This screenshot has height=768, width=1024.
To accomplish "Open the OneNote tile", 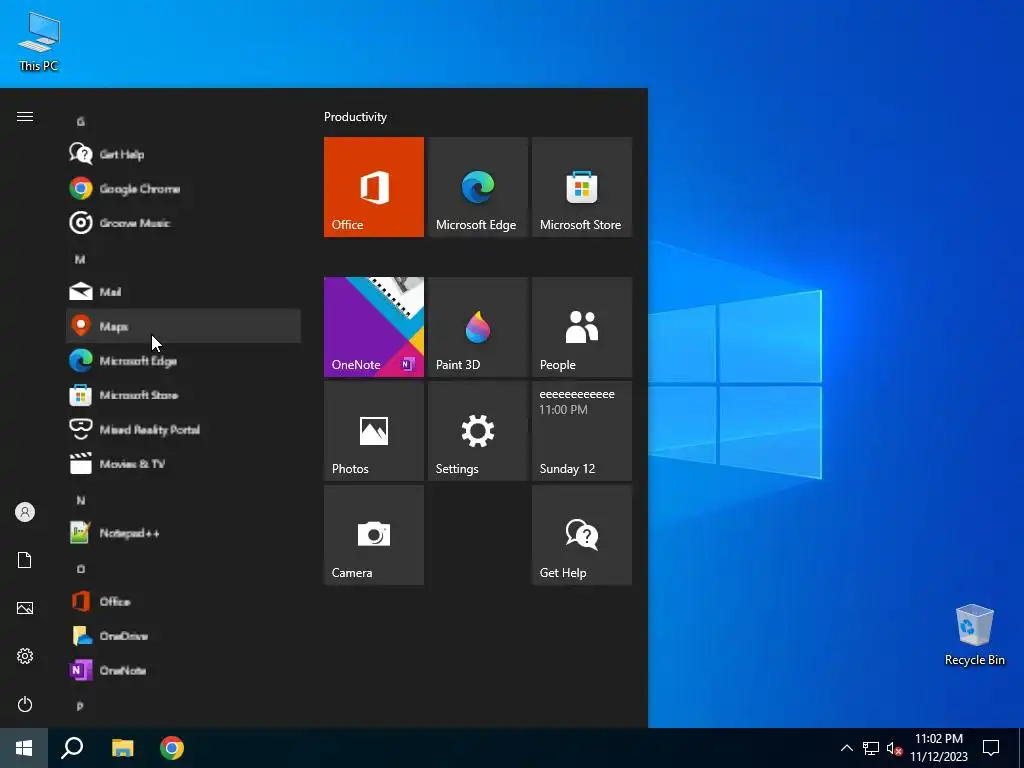I will point(374,327).
